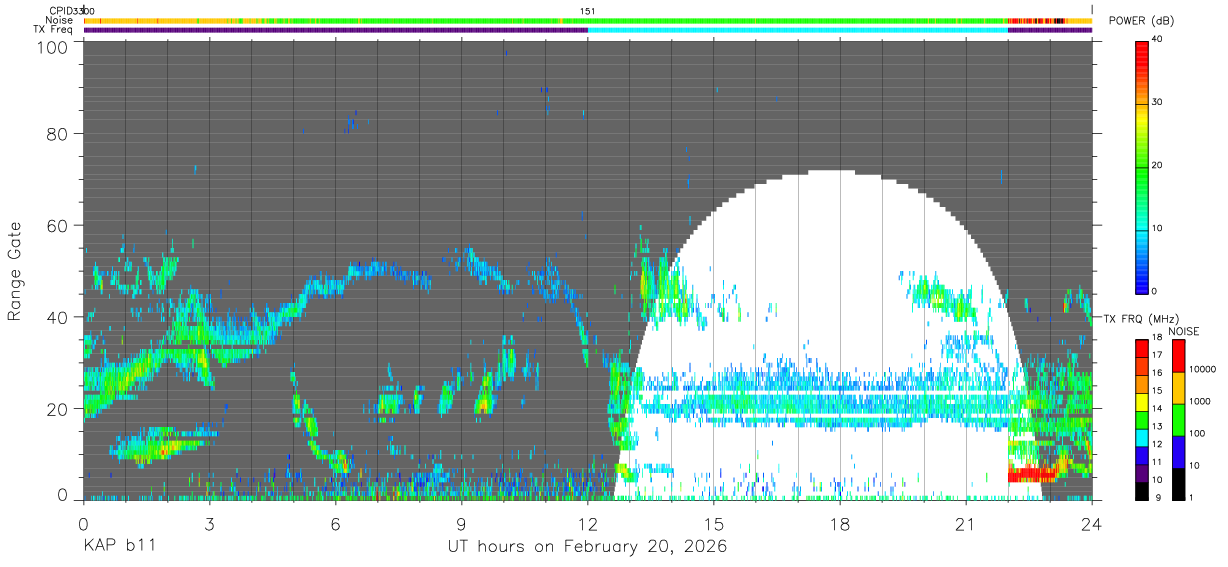This screenshot has width=1228, height=567.
Task: Pick the orange block of the NOISE legend
Action: click(1177, 388)
